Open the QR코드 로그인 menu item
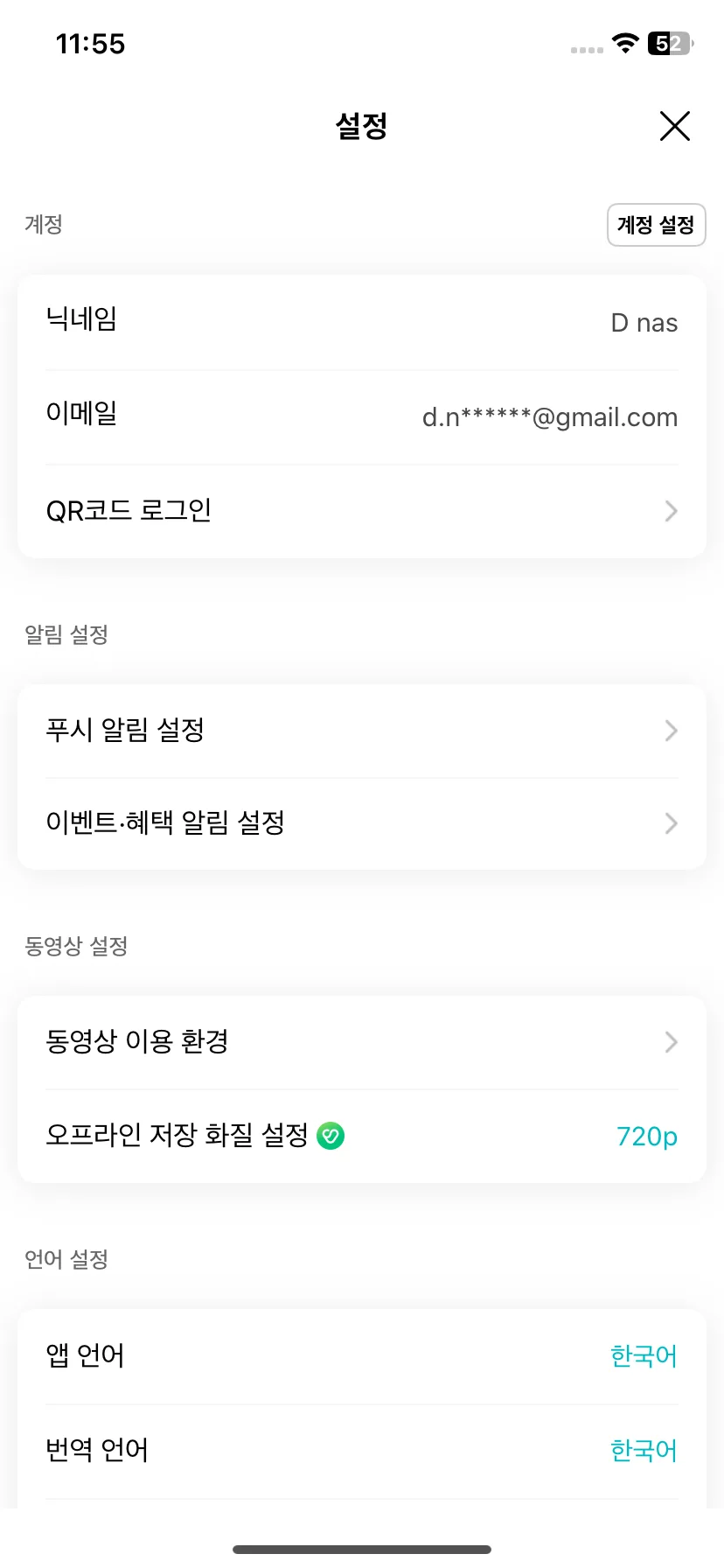This screenshot has width=724, height=1568. point(362,511)
